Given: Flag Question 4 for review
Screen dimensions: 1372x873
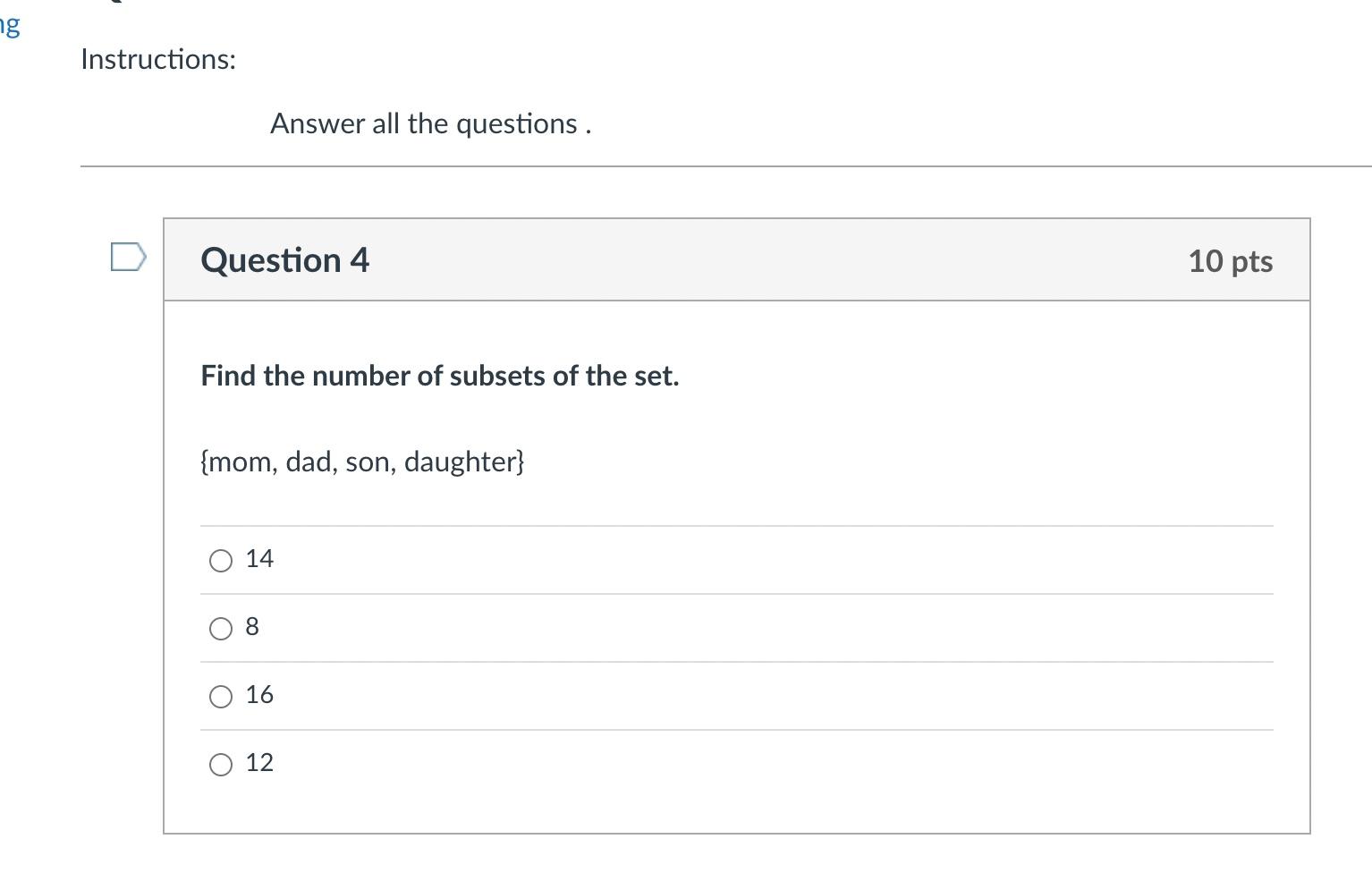Looking at the screenshot, I should point(128,257).
